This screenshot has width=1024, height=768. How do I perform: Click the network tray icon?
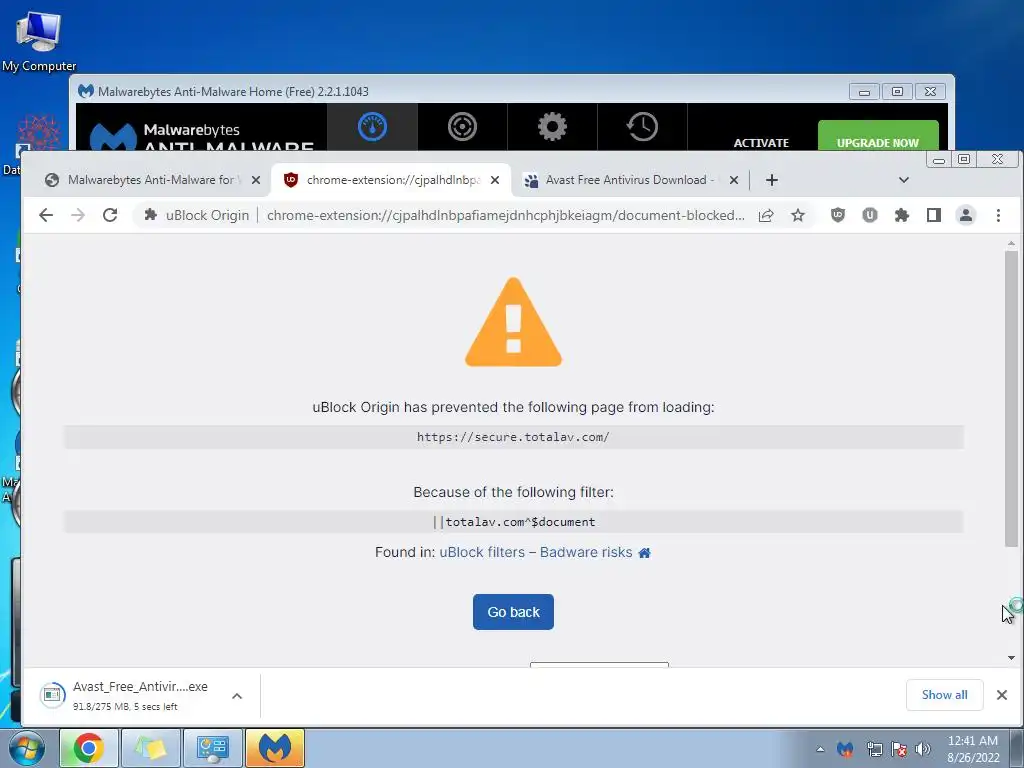pos(874,749)
